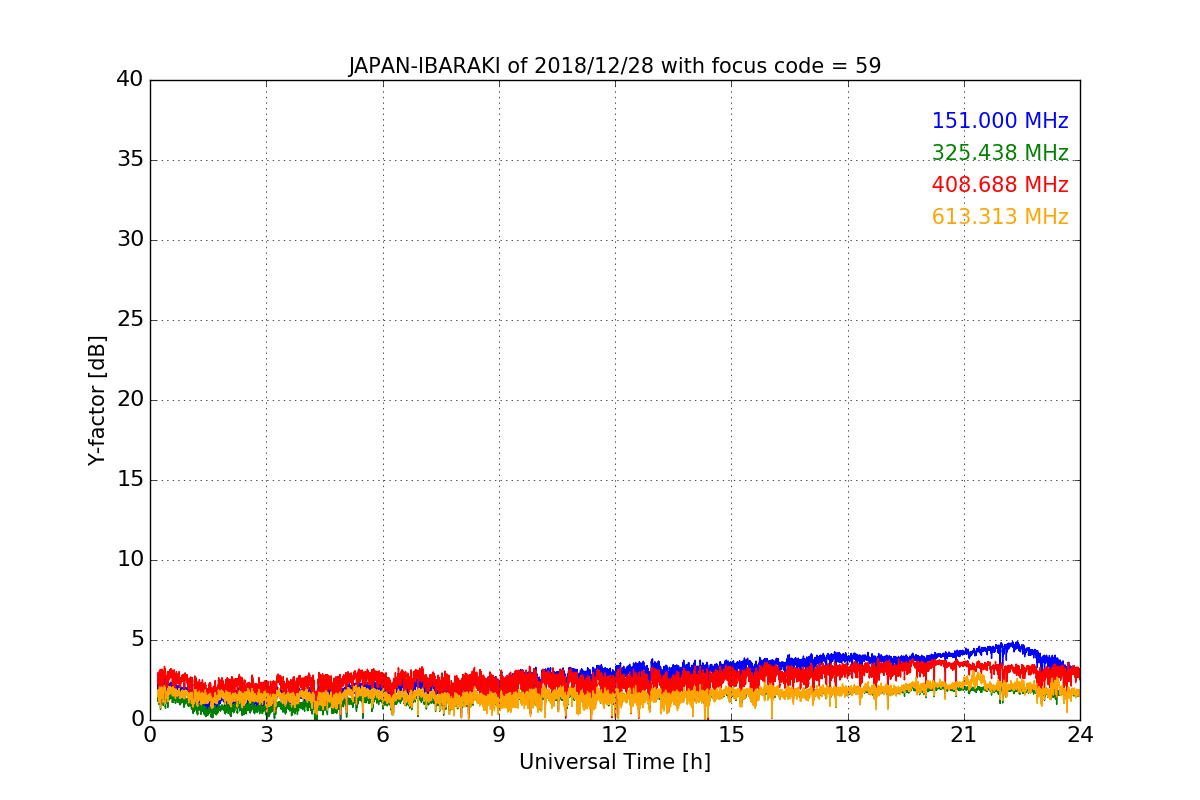
Task: Click the y-axis tick label 20
Action: click(130, 400)
